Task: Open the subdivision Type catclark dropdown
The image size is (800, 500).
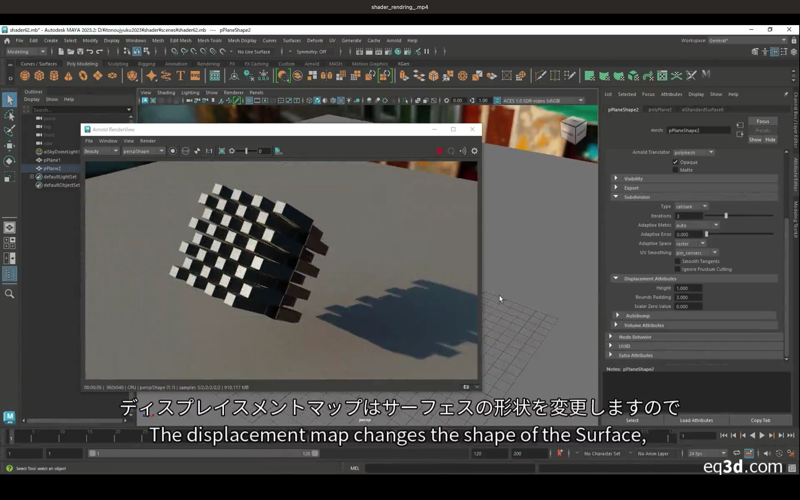Action: tap(691, 206)
